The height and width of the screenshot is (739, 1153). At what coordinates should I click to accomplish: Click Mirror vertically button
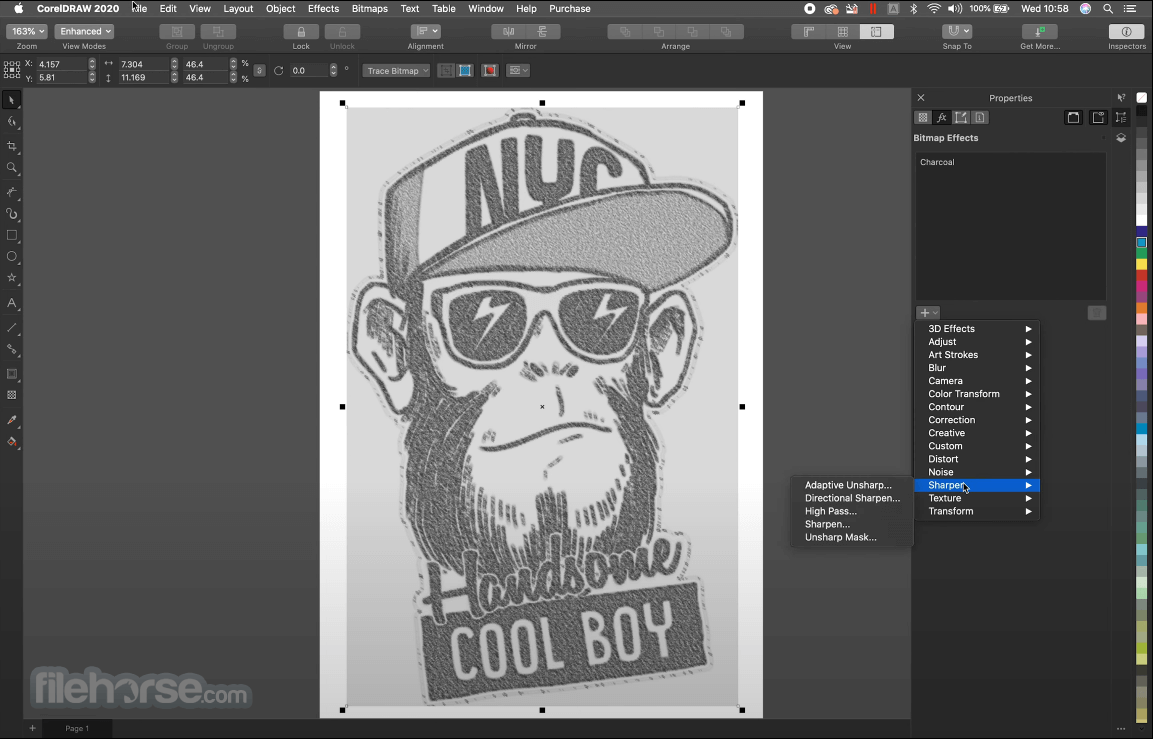point(543,32)
